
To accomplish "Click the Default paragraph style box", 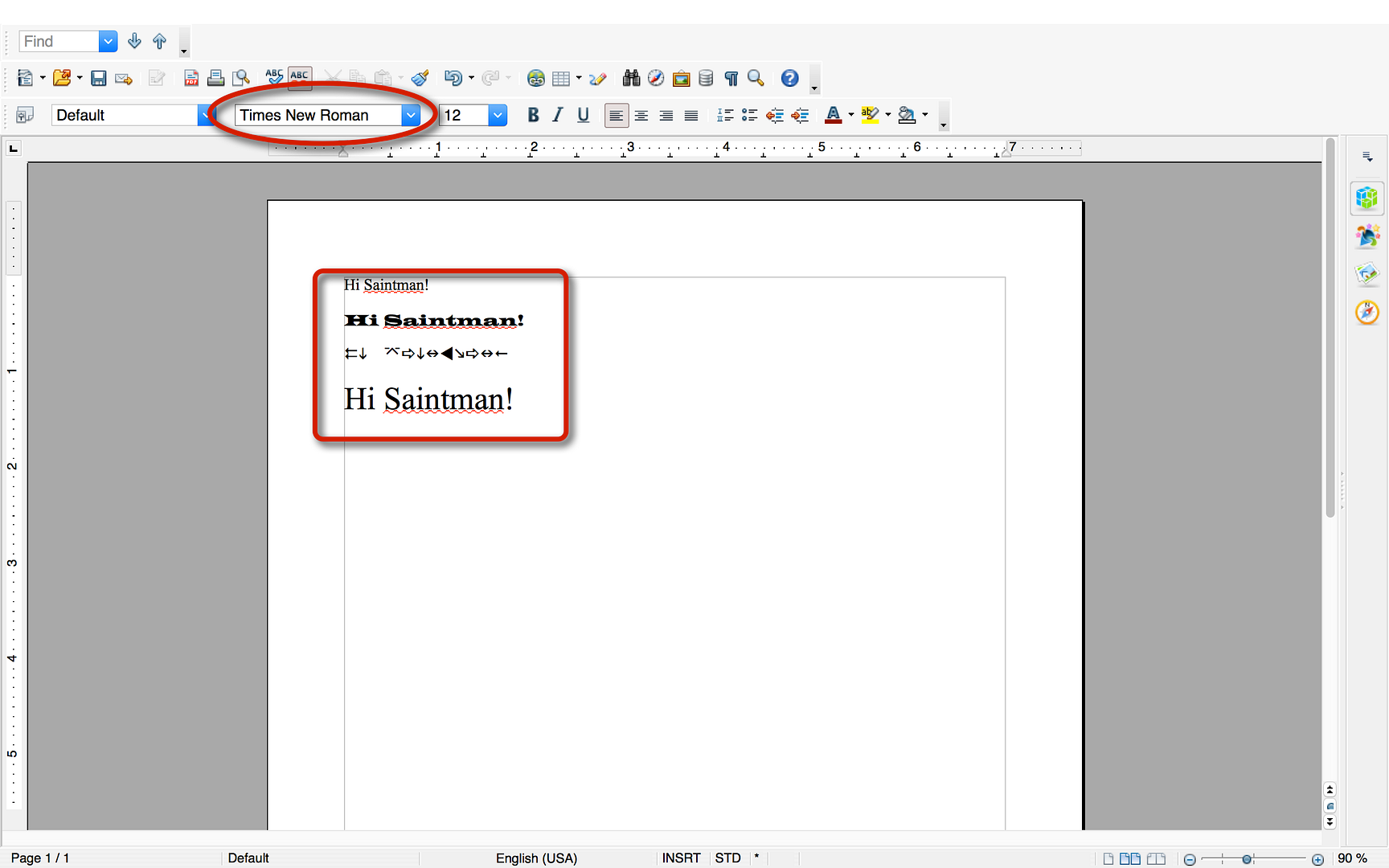I will (x=125, y=115).
